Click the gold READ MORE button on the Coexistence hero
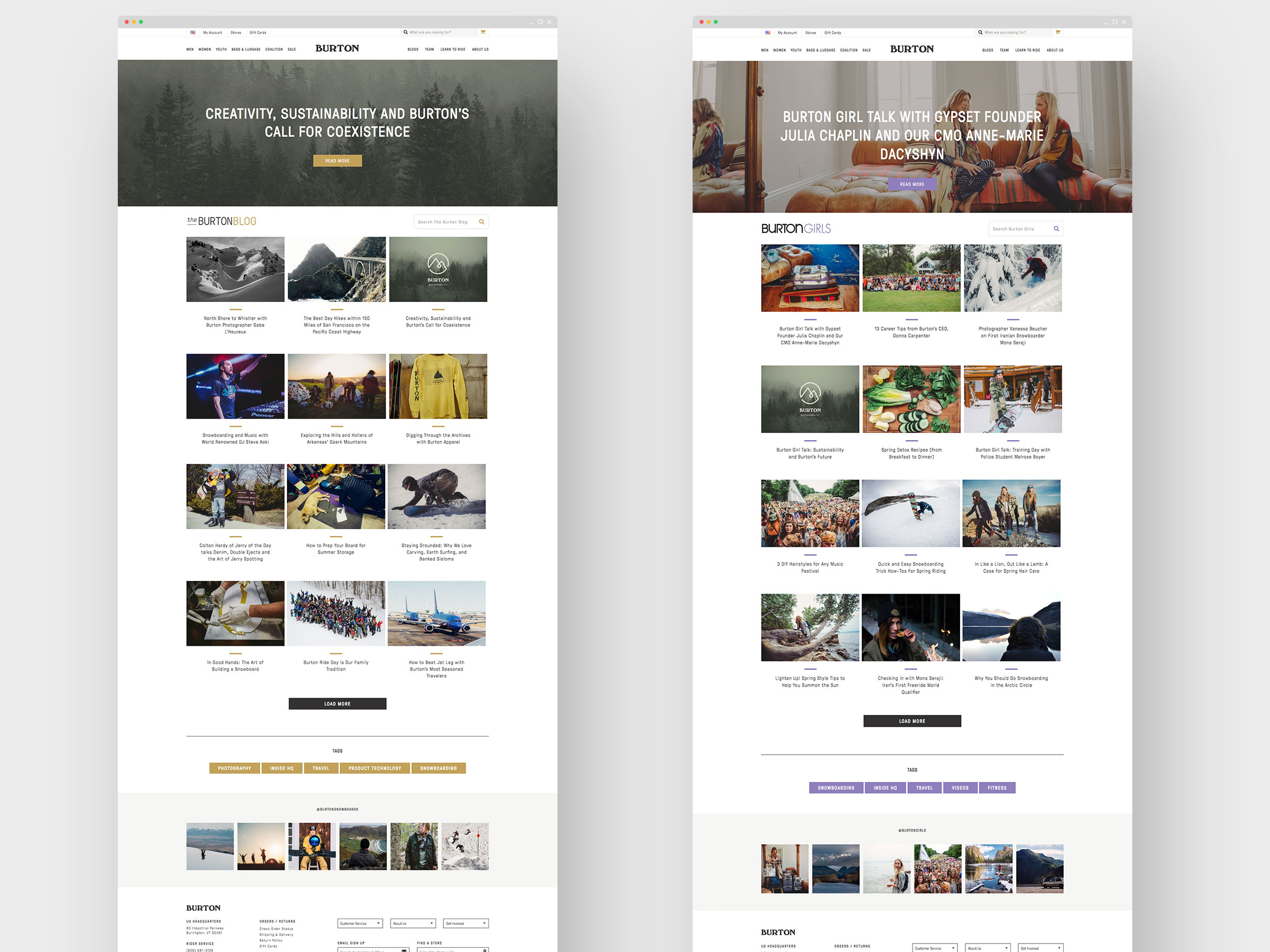Image resolution: width=1270 pixels, height=952 pixels. click(337, 161)
